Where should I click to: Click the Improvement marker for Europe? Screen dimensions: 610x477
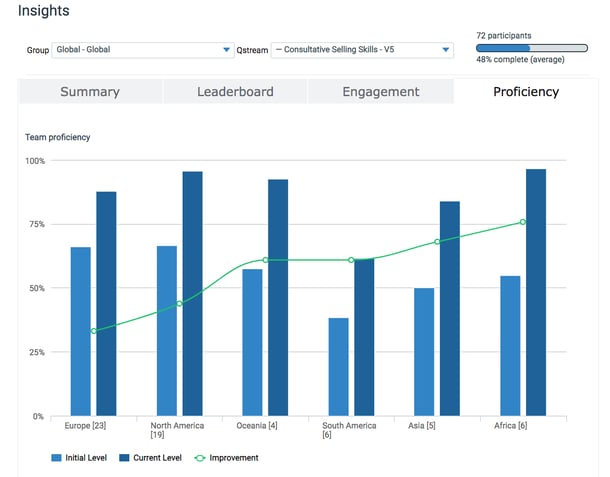tap(93, 331)
